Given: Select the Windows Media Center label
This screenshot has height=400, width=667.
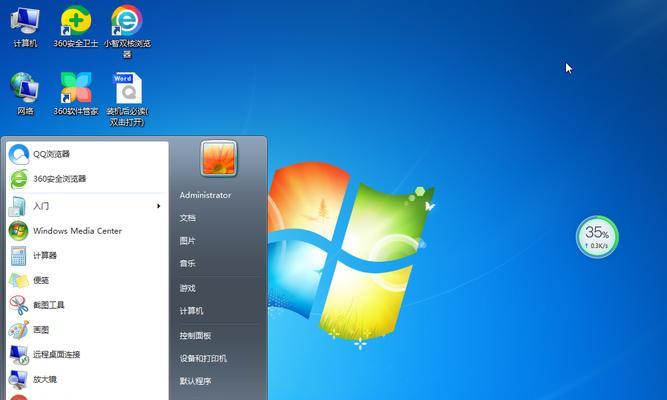Looking at the screenshot, I should pyautogui.click(x=77, y=231).
